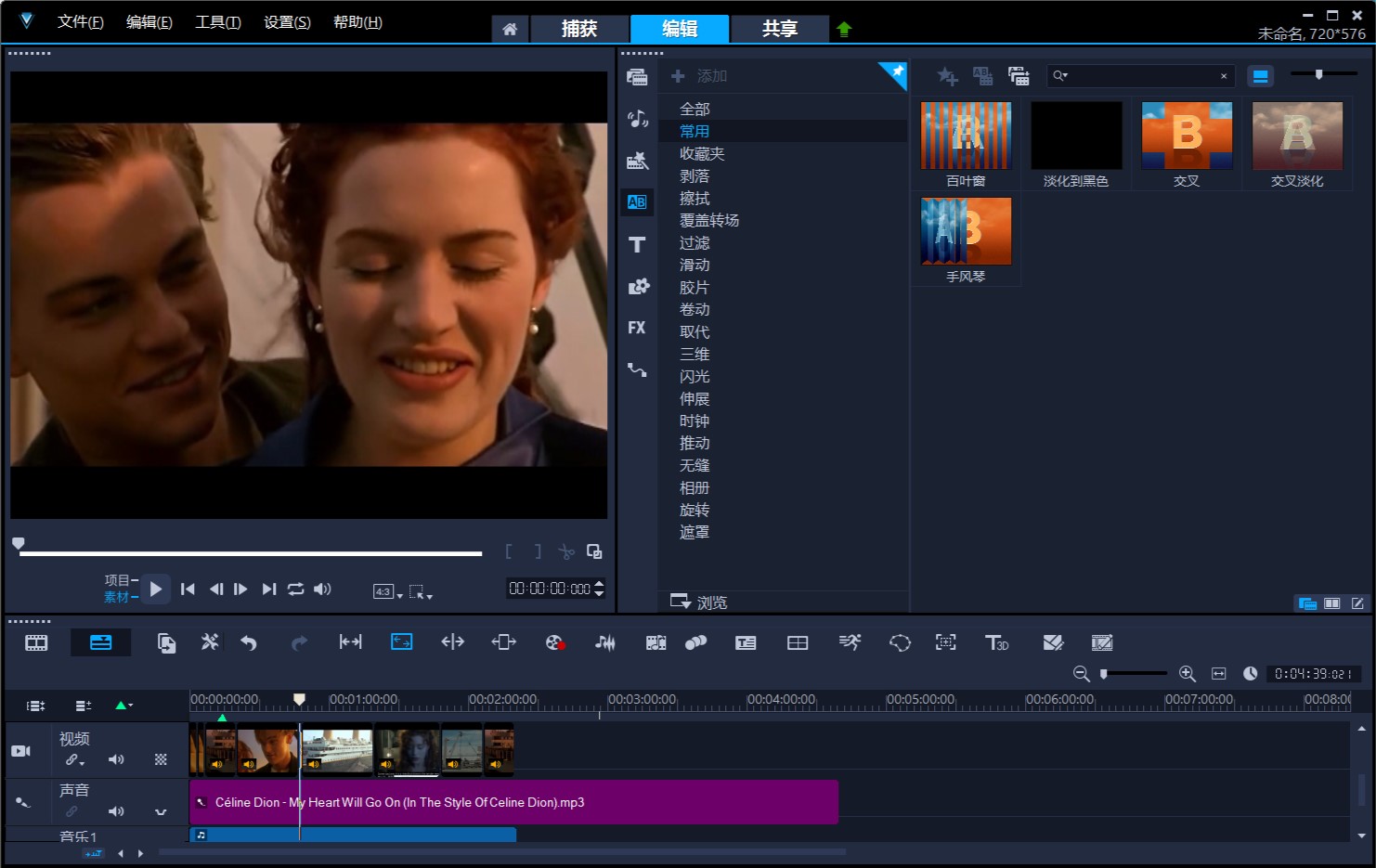
Task: Open the Transition (AB) library
Action: [637, 202]
